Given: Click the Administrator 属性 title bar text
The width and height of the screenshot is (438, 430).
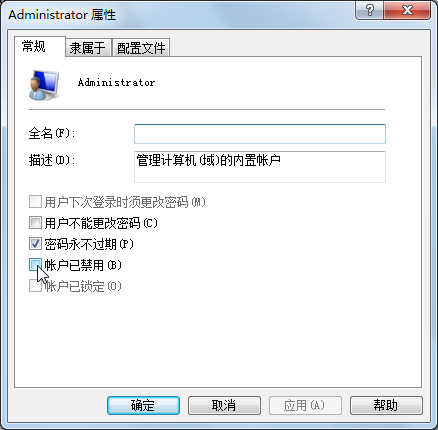Looking at the screenshot, I should point(62,15).
